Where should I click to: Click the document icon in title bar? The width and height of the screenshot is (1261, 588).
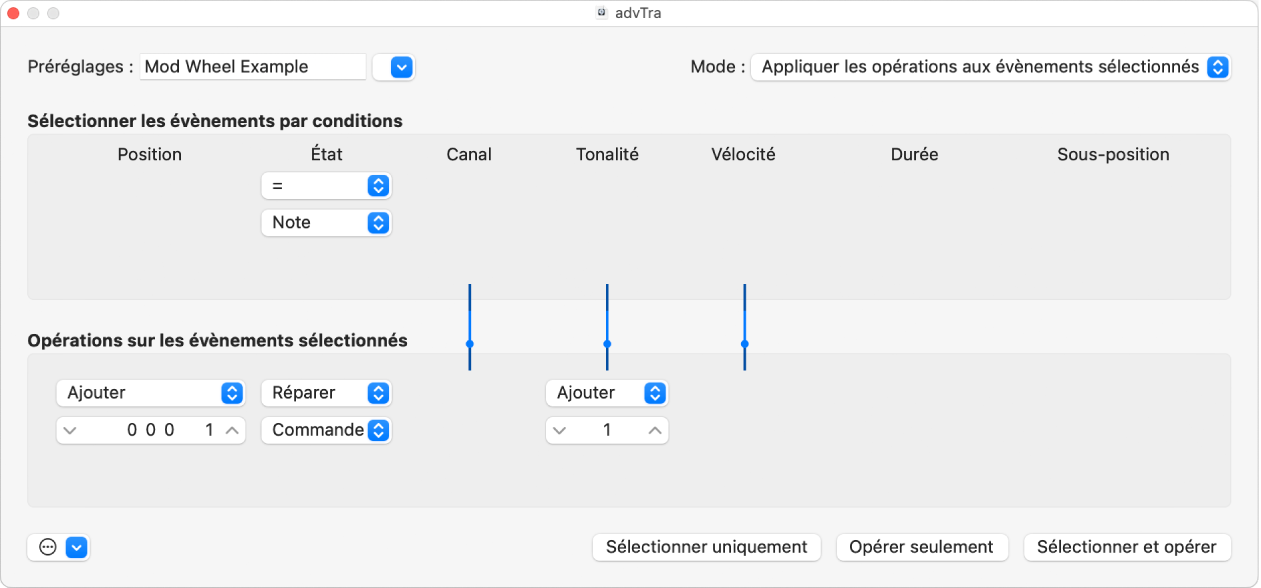tap(602, 13)
